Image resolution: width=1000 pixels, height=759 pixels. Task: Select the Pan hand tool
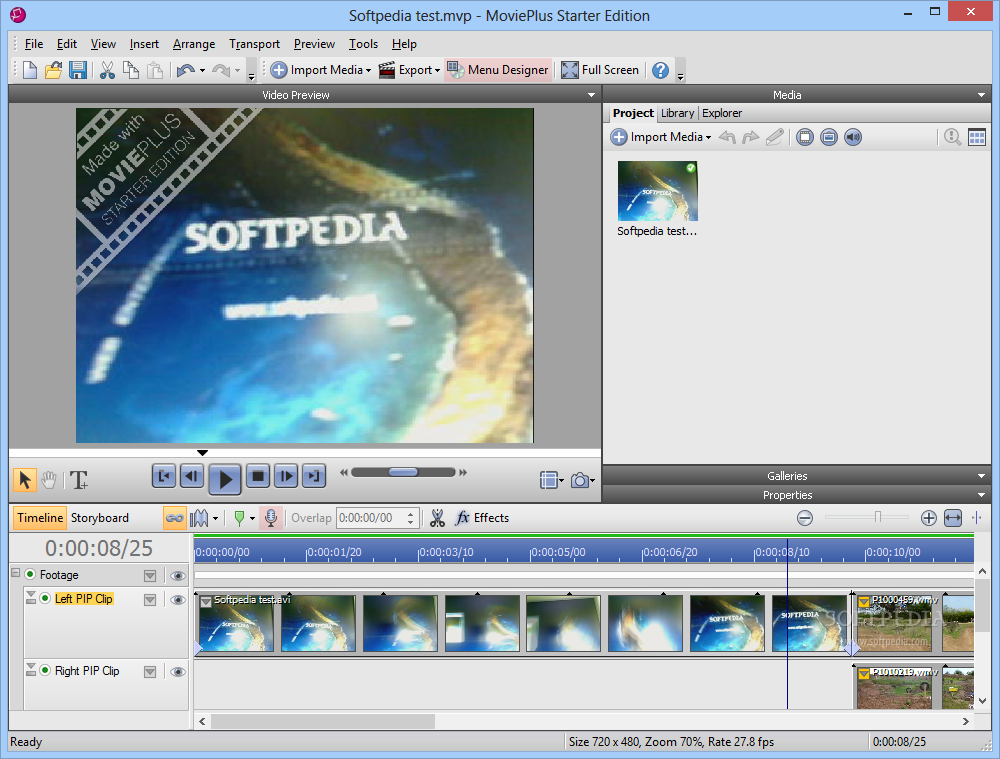click(x=49, y=480)
